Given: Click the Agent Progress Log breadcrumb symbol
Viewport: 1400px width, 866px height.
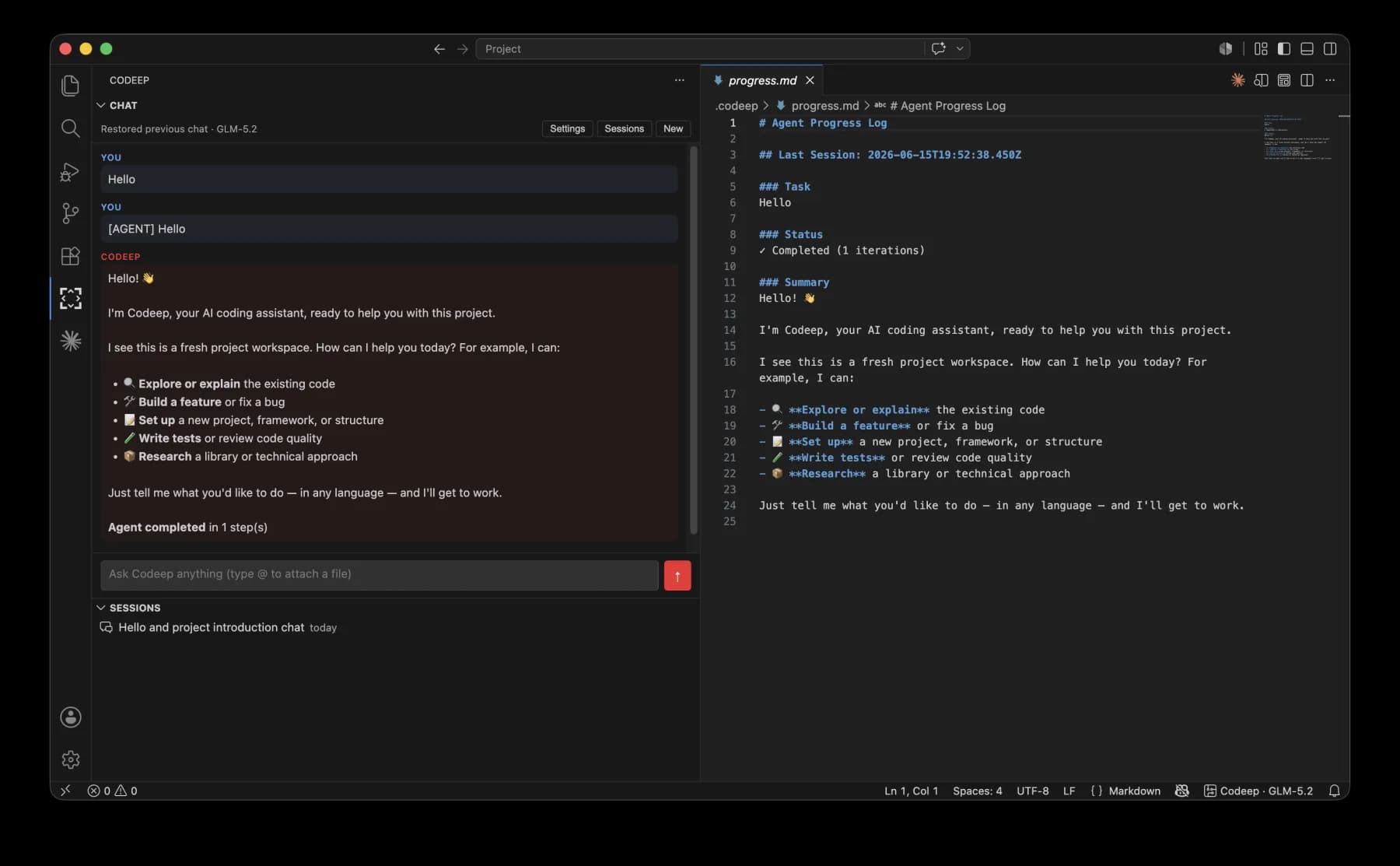Looking at the screenshot, I should (x=947, y=106).
